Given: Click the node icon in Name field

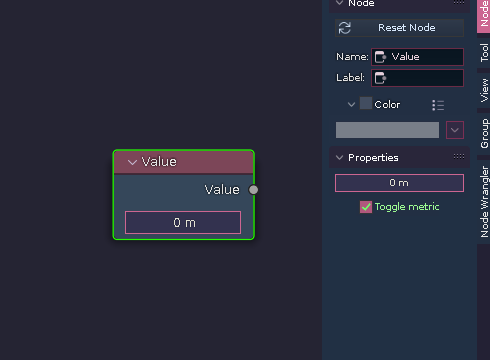Looking at the screenshot, I should (380, 57).
